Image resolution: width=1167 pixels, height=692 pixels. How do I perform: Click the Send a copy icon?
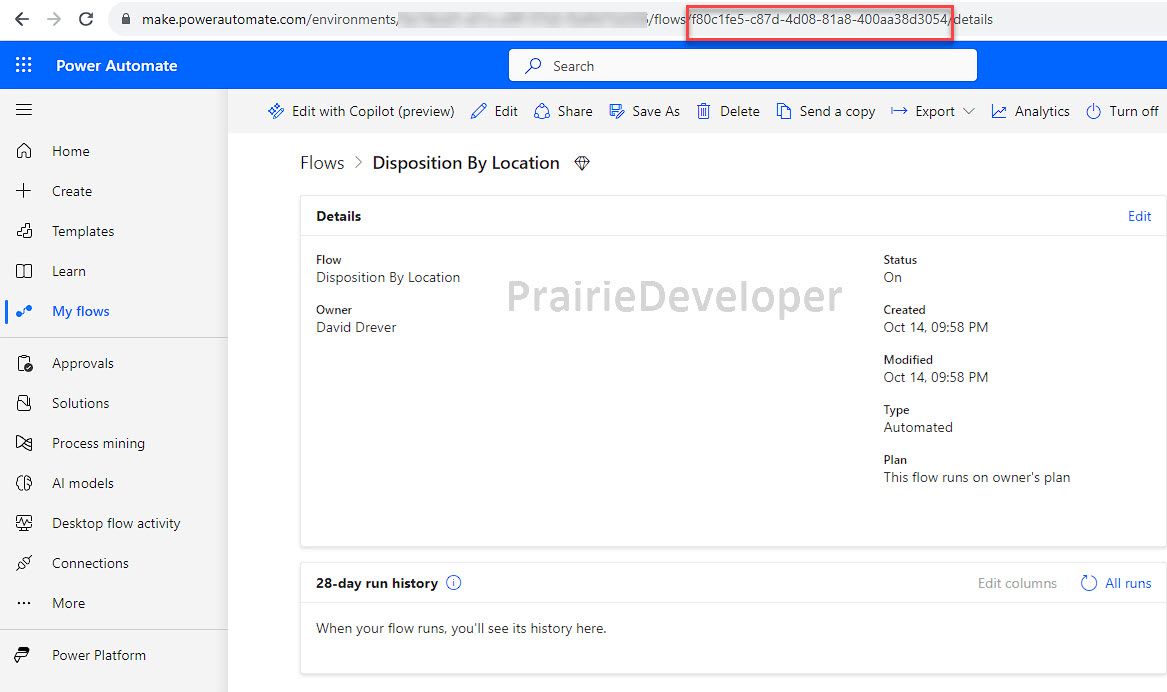click(784, 111)
